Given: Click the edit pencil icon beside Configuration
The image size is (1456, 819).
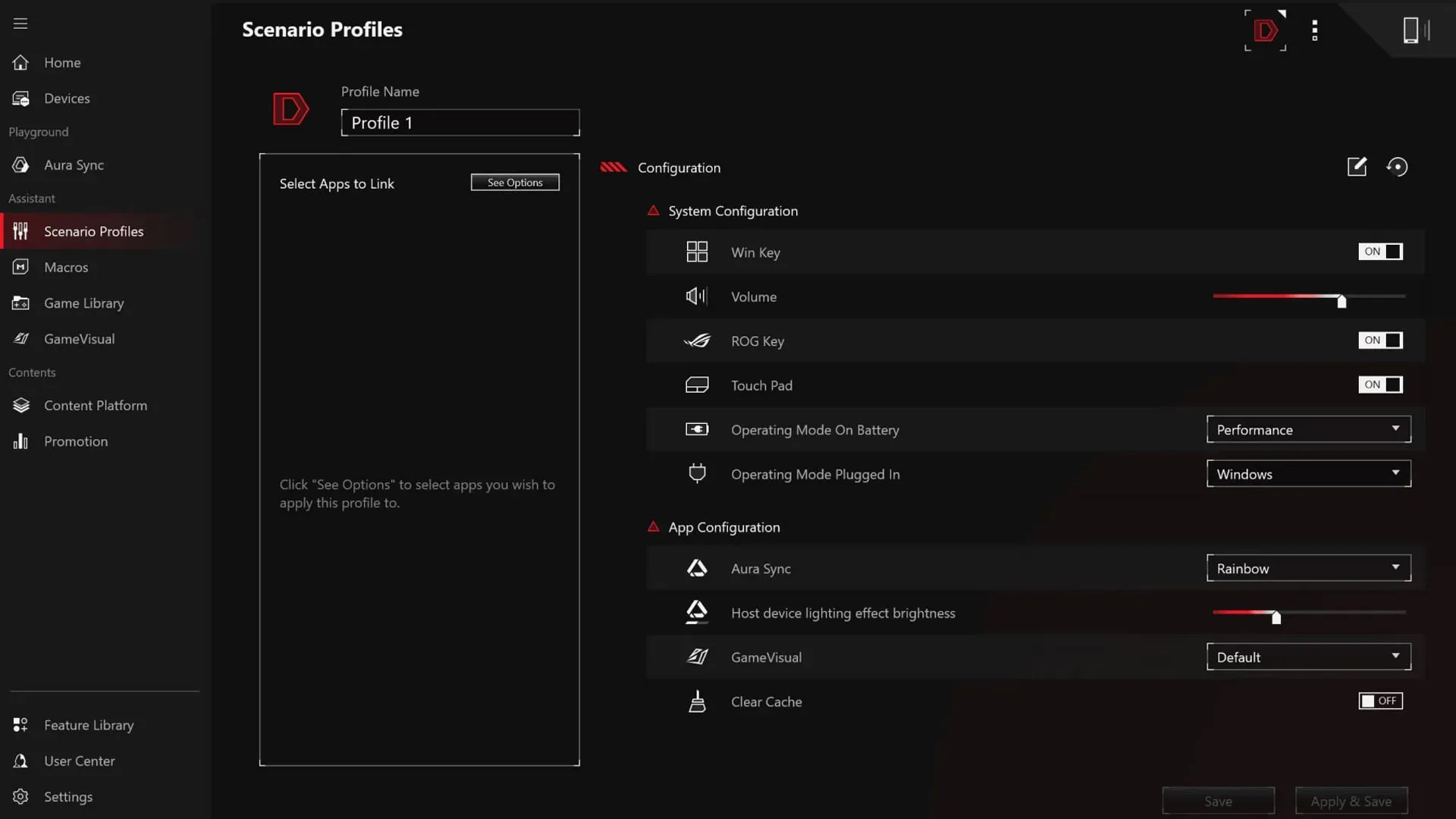Looking at the screenshot, I should 1357,167.
